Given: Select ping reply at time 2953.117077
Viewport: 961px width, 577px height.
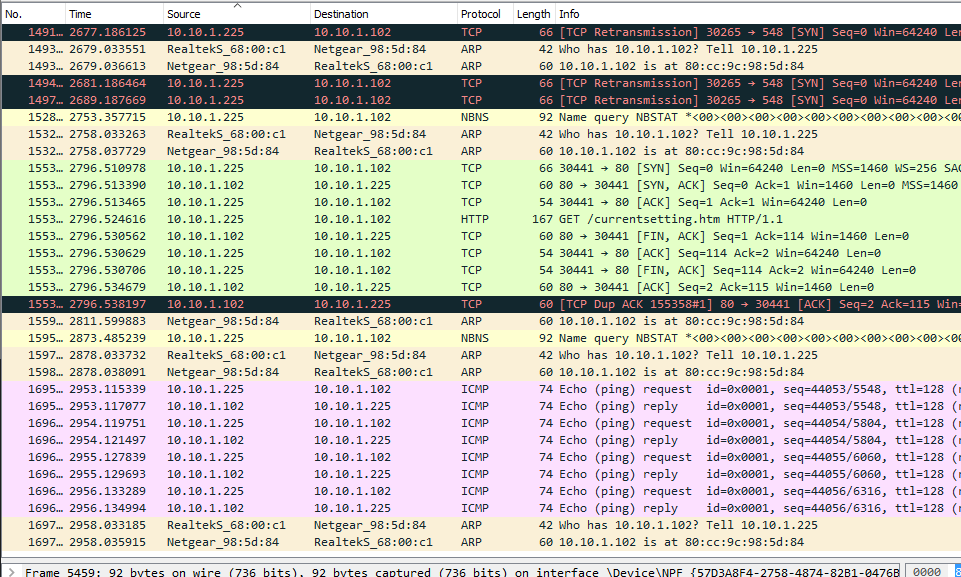Looking at the screenshot, I should [x=481, y=406].
